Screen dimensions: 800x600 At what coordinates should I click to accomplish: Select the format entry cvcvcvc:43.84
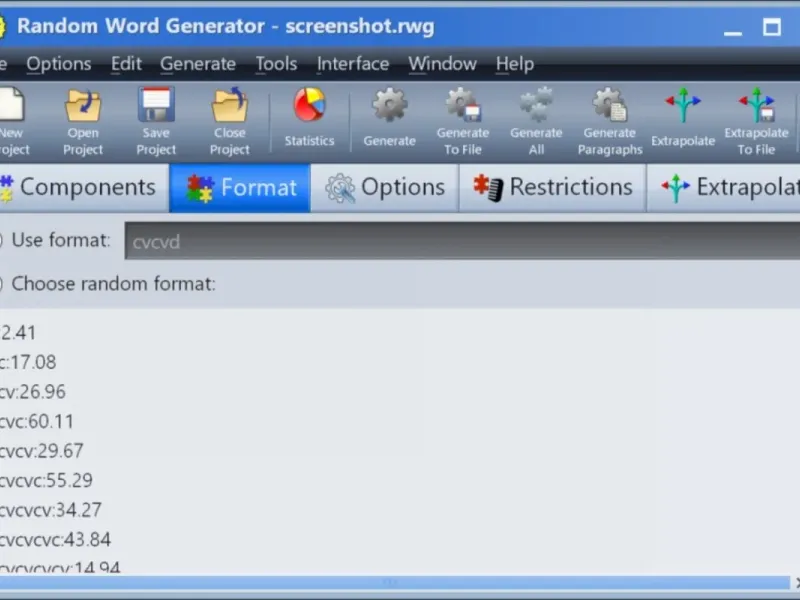pos(56,540)
